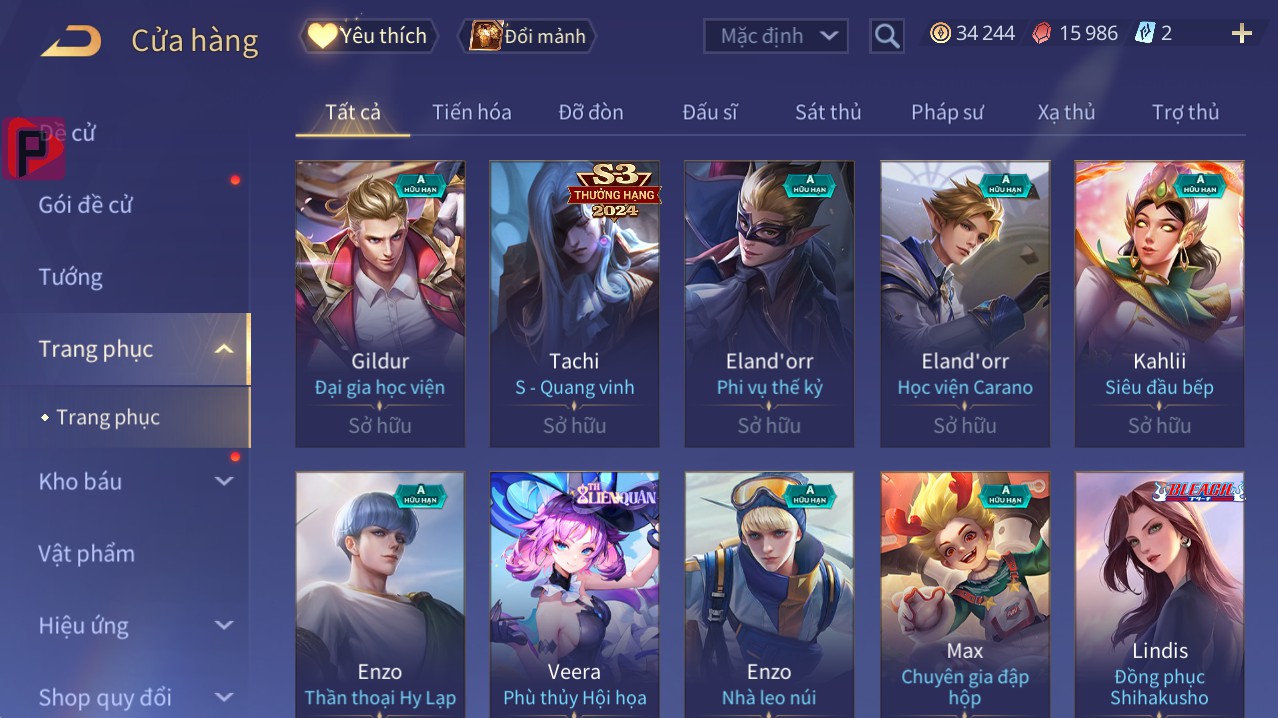Viewport: 1278px width, 718px height.
Task: Open Đổi mảnh fragment exchange button
Action: 527,36
